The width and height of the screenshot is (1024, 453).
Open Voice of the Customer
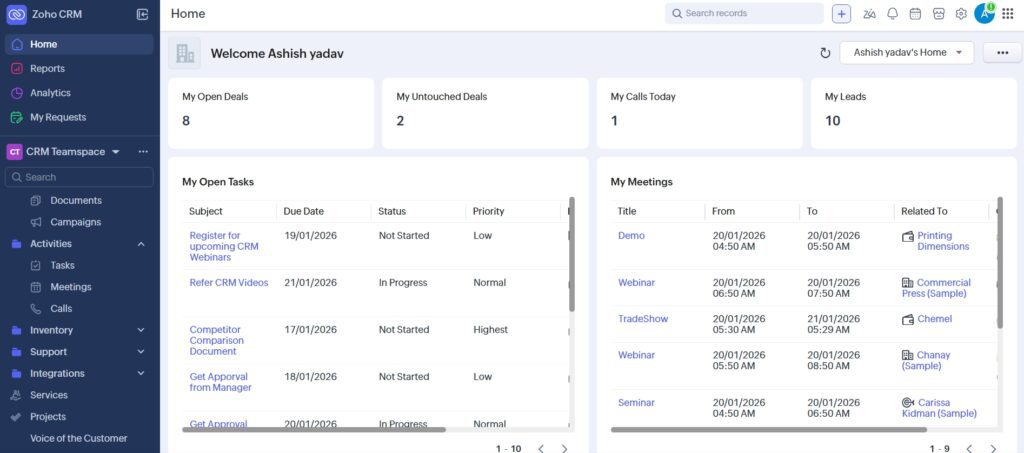(x=78, y=438)
